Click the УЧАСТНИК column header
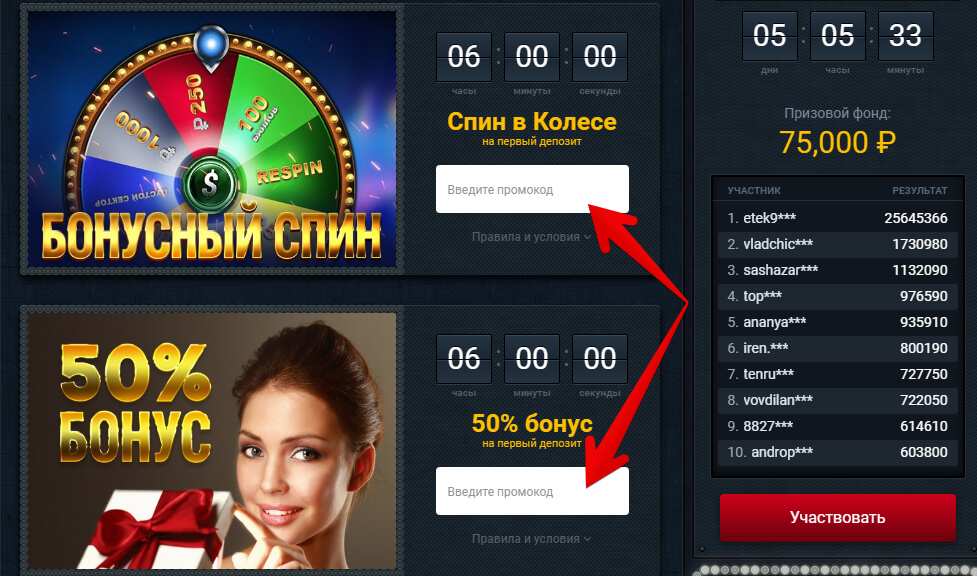Screen dimensions: 977x576 [754, 190]
